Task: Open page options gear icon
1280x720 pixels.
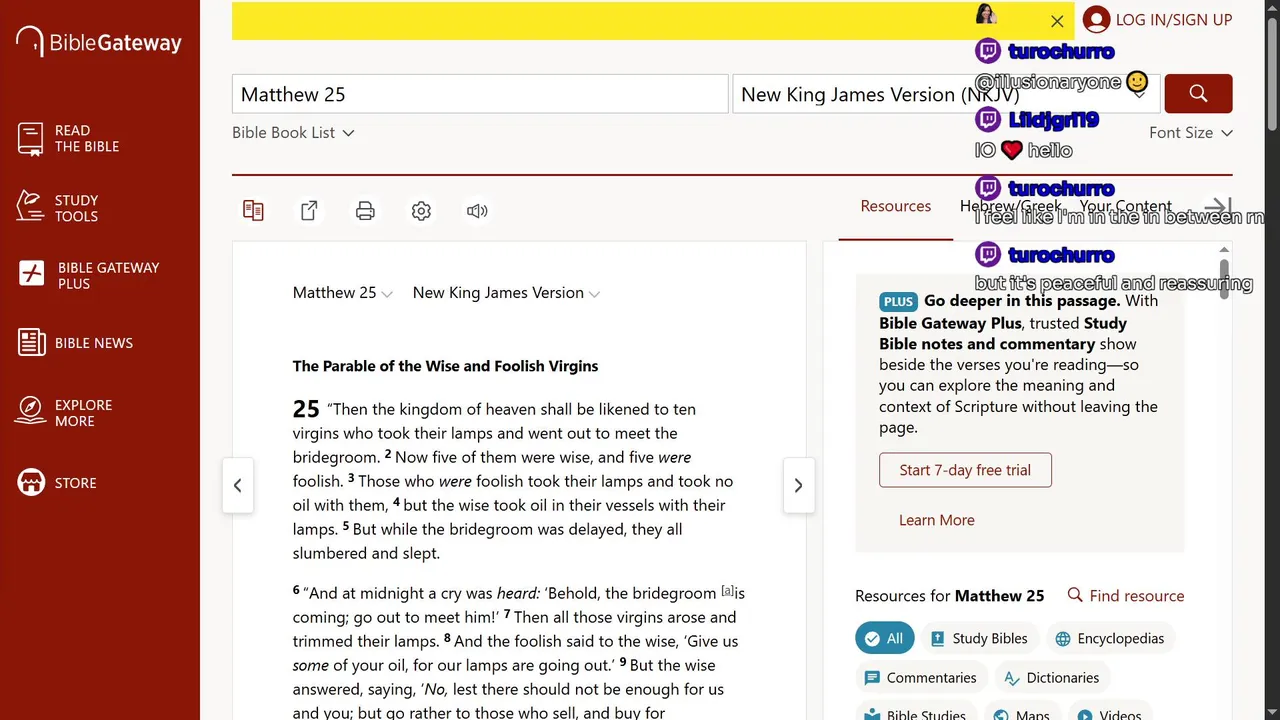Action: point(421,211)
